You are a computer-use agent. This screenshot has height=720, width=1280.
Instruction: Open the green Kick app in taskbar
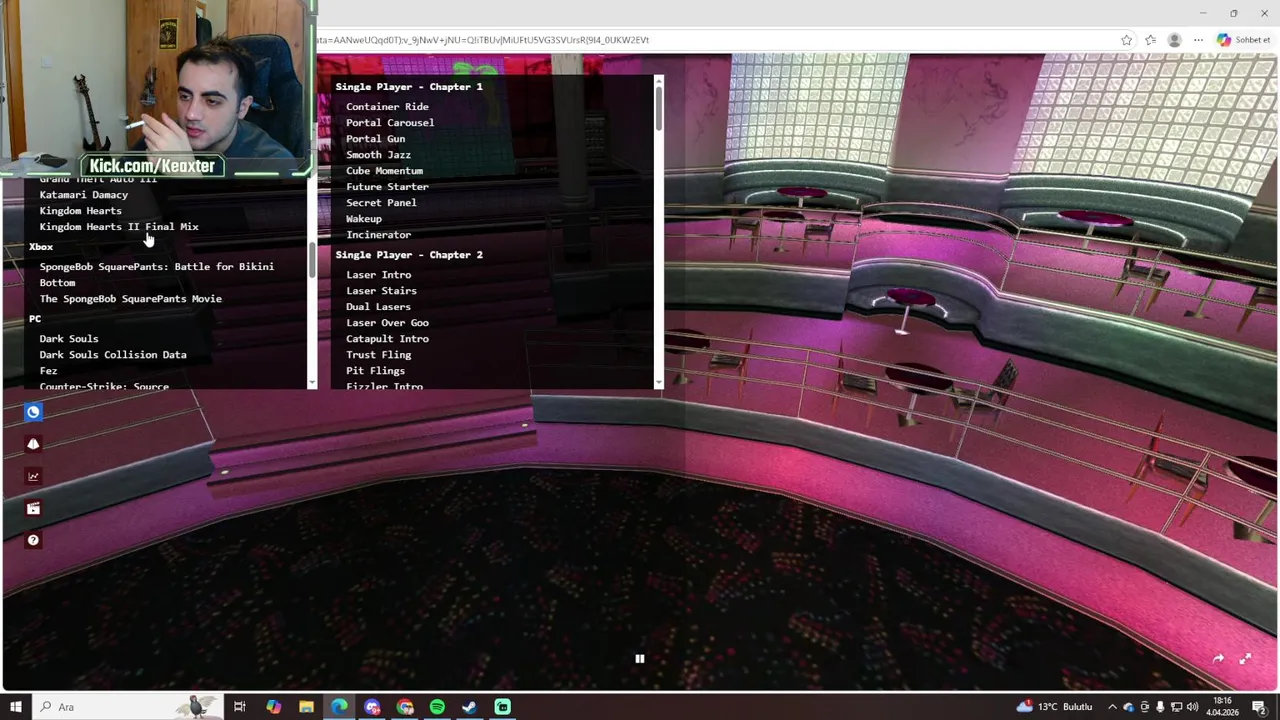coord(502,707)
